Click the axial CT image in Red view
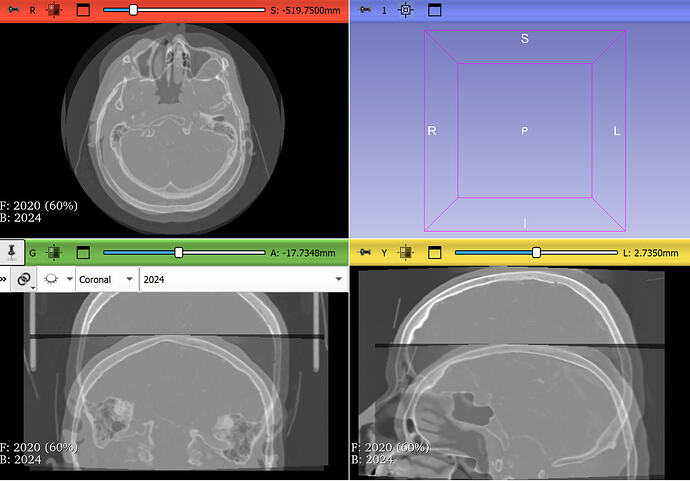 pos(172,128)
